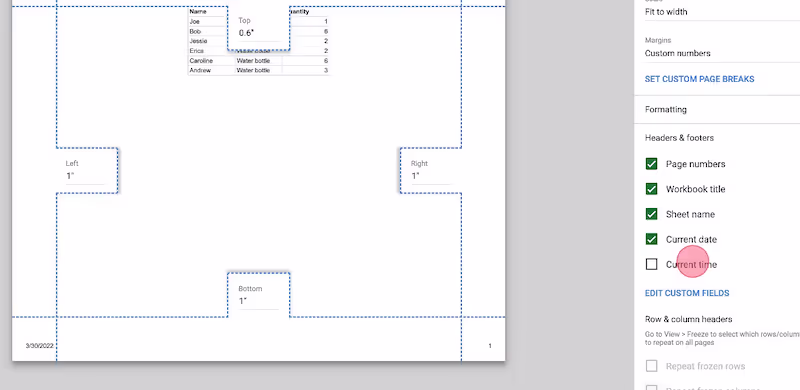
Task: Click the Erica cell in preview table
Action: [196, 51]
